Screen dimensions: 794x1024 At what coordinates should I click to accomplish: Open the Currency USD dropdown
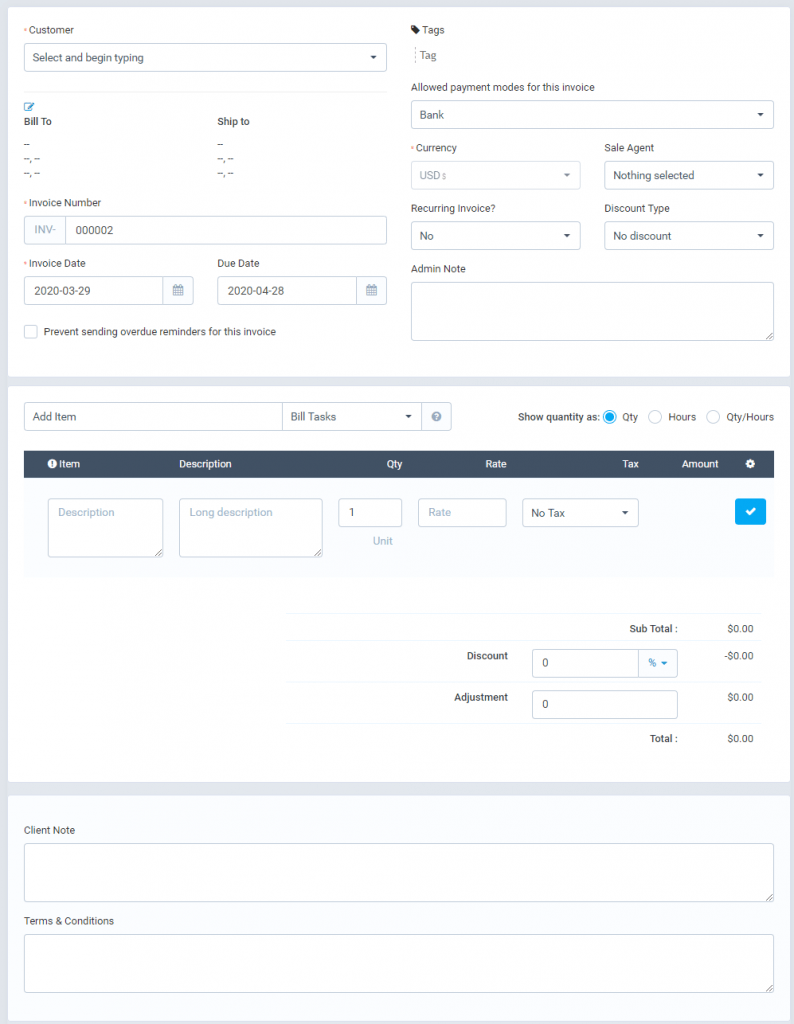click(496, 175)
